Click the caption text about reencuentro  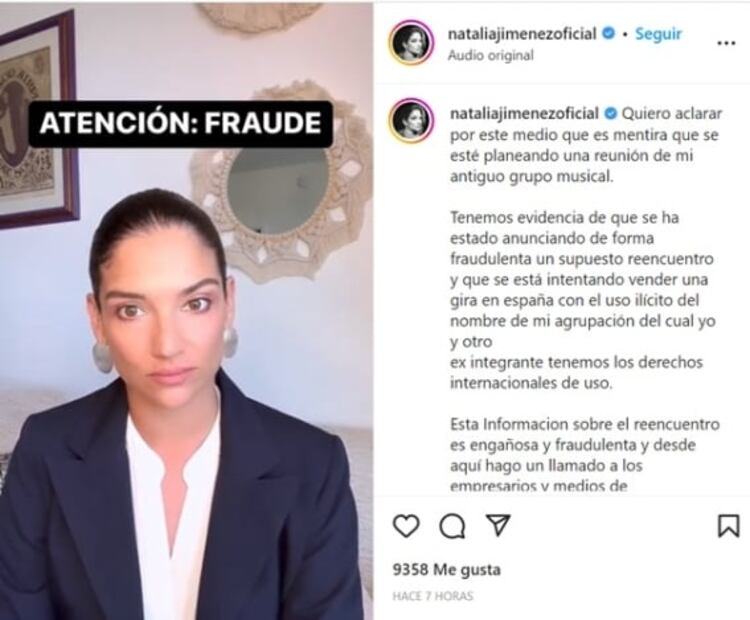(x=585, y=455)
